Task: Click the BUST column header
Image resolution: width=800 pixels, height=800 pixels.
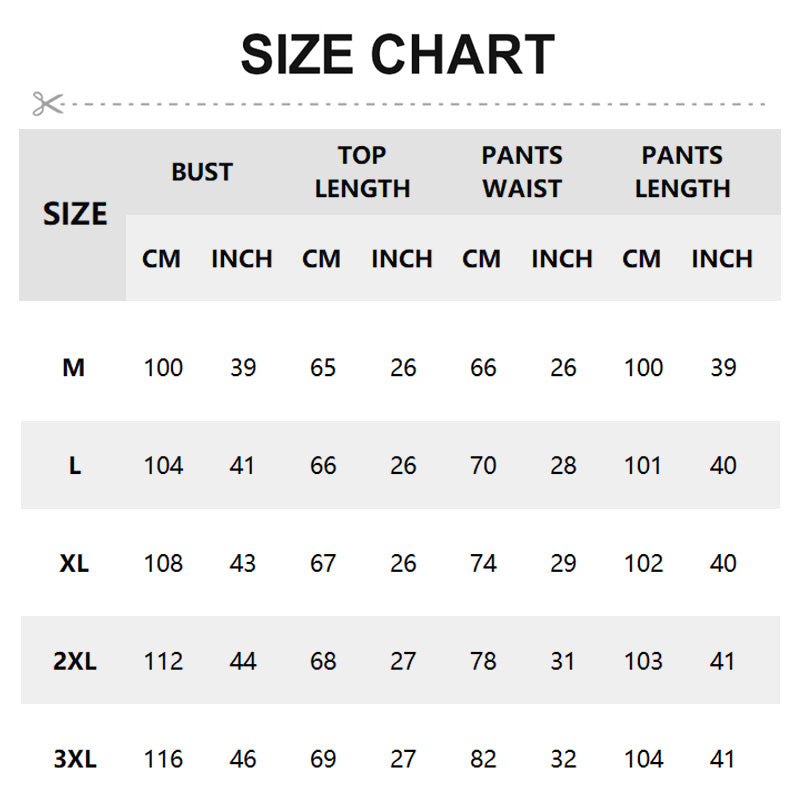Action: (202, 172)
